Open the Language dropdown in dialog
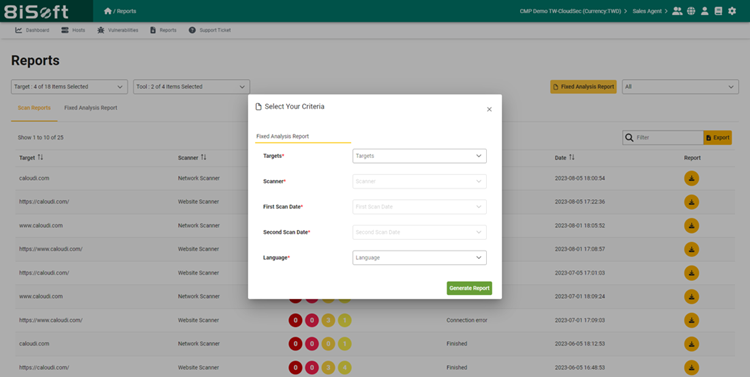 pyautogui.click(x=419, y=257)
